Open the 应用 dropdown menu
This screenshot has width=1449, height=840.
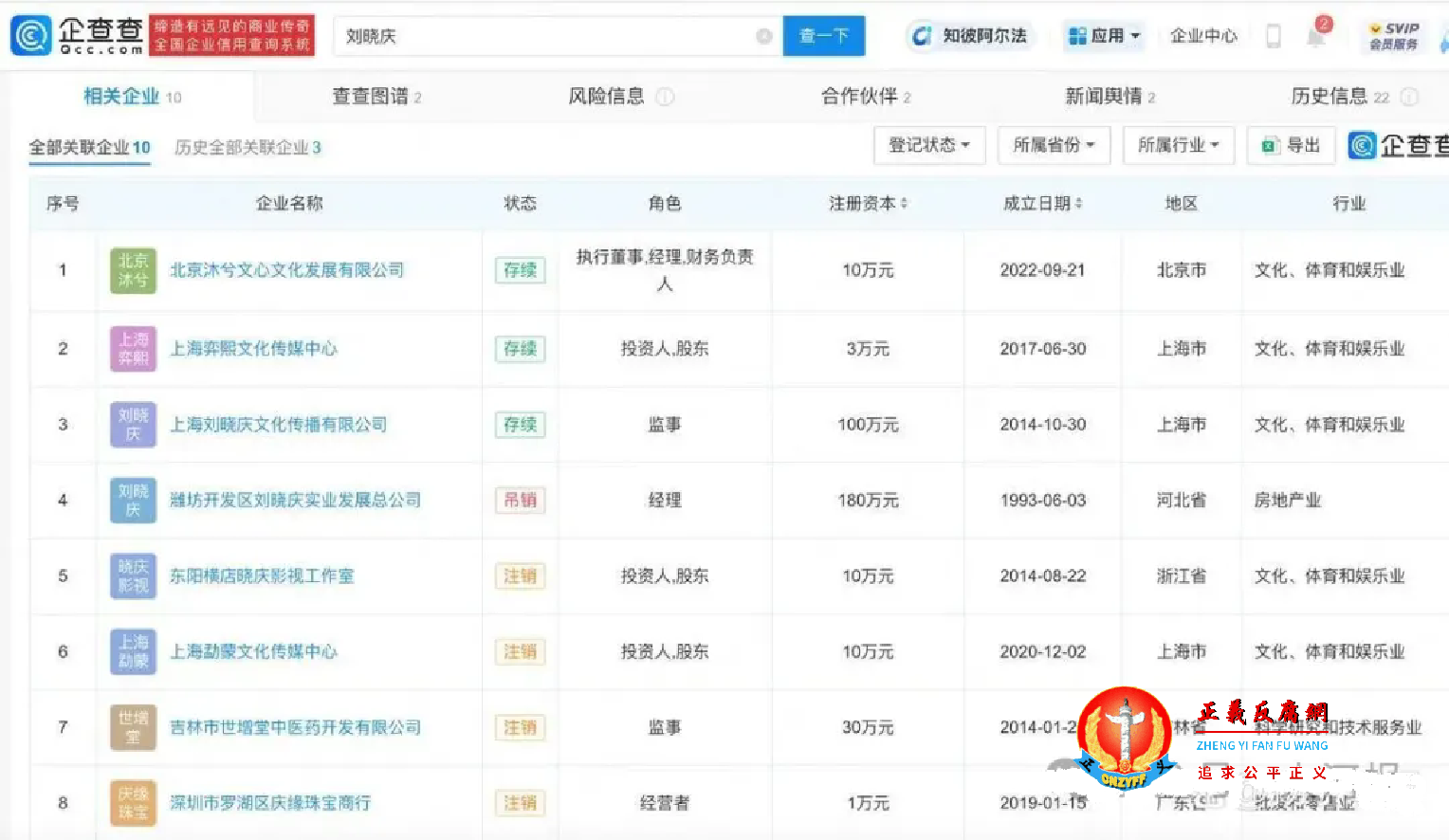pos(1104,35)
